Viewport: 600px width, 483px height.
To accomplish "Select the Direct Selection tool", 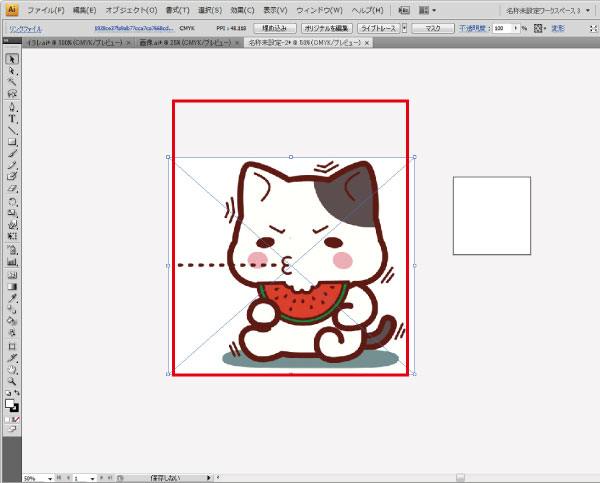I will 12,71.
